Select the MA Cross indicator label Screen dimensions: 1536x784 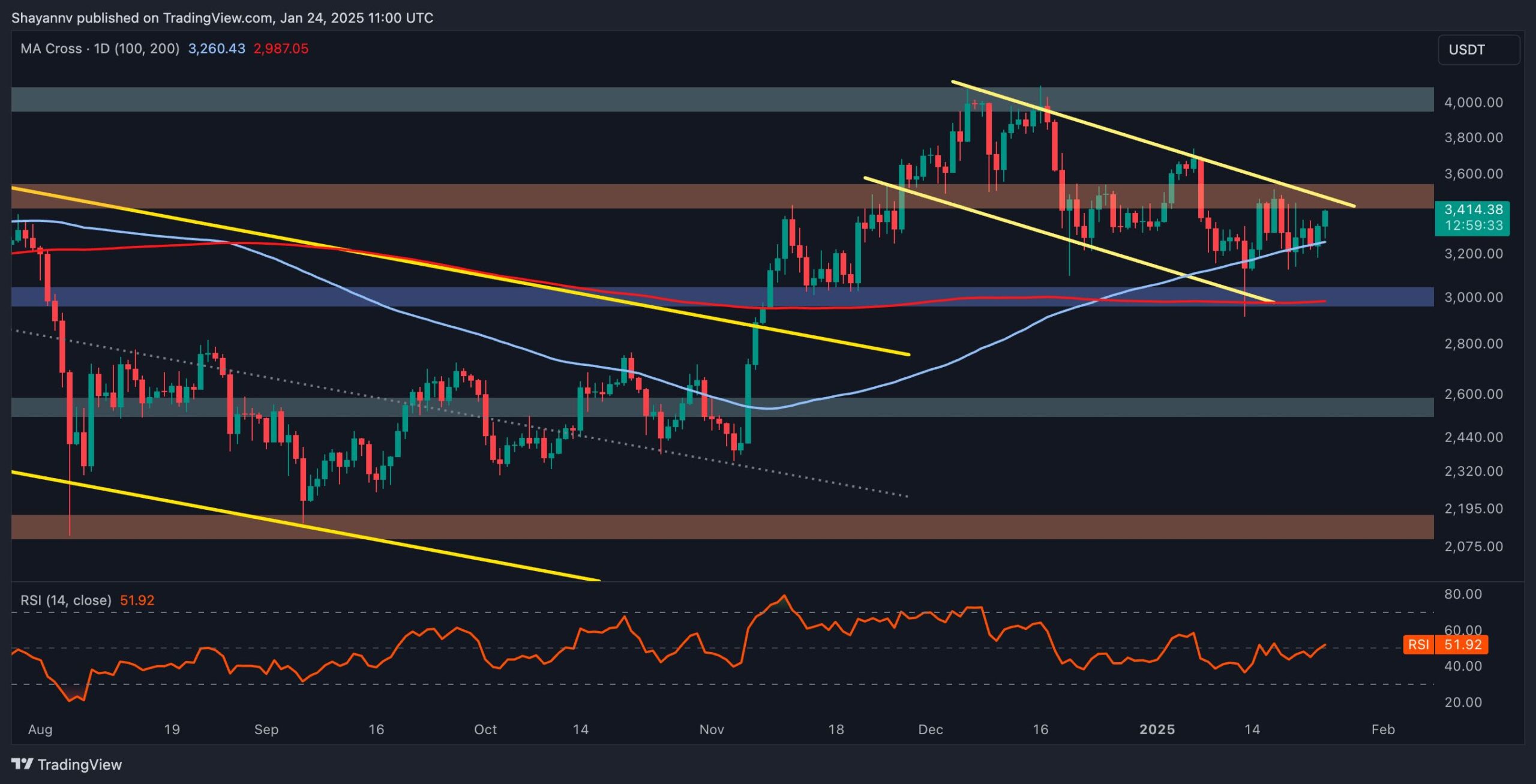click(x=100, y=49)
